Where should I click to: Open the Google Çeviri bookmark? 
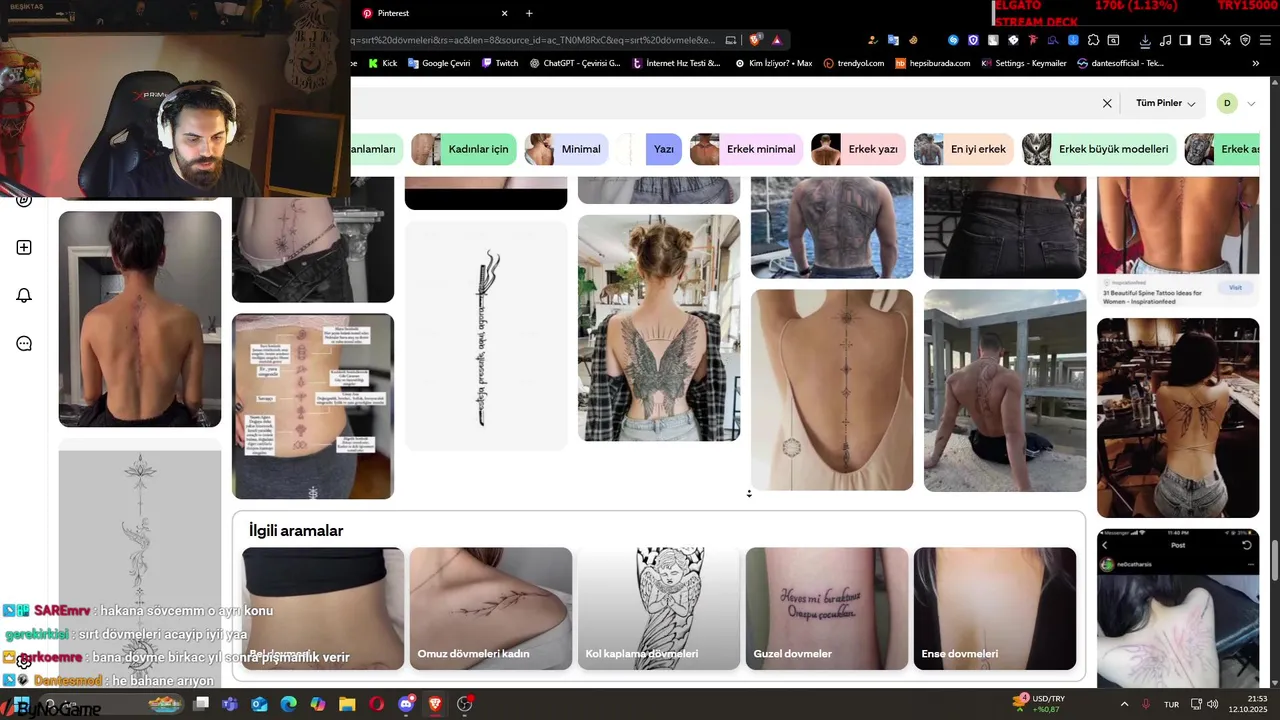[438, 63]
